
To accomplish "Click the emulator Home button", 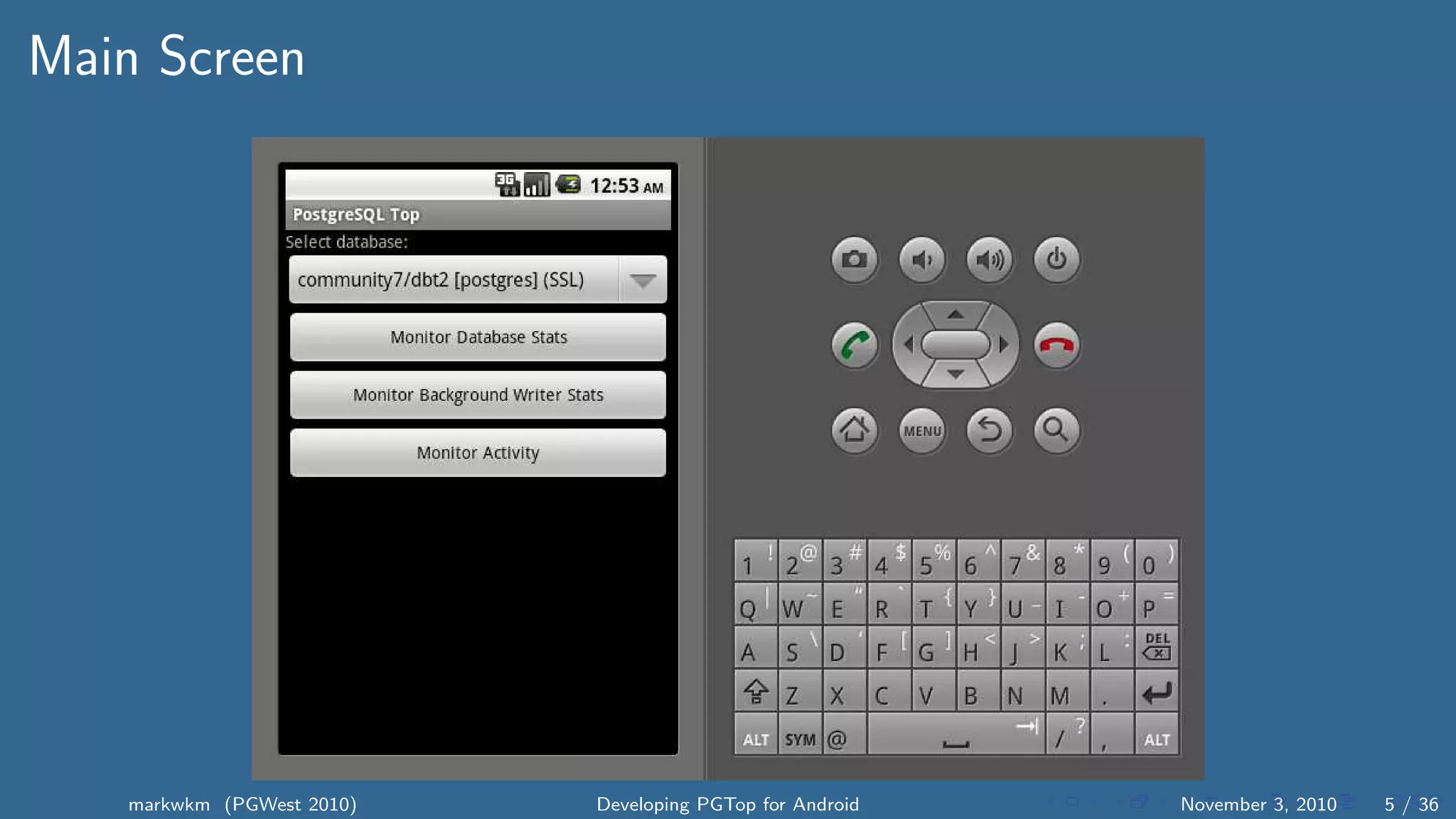I will coord(855,430).
